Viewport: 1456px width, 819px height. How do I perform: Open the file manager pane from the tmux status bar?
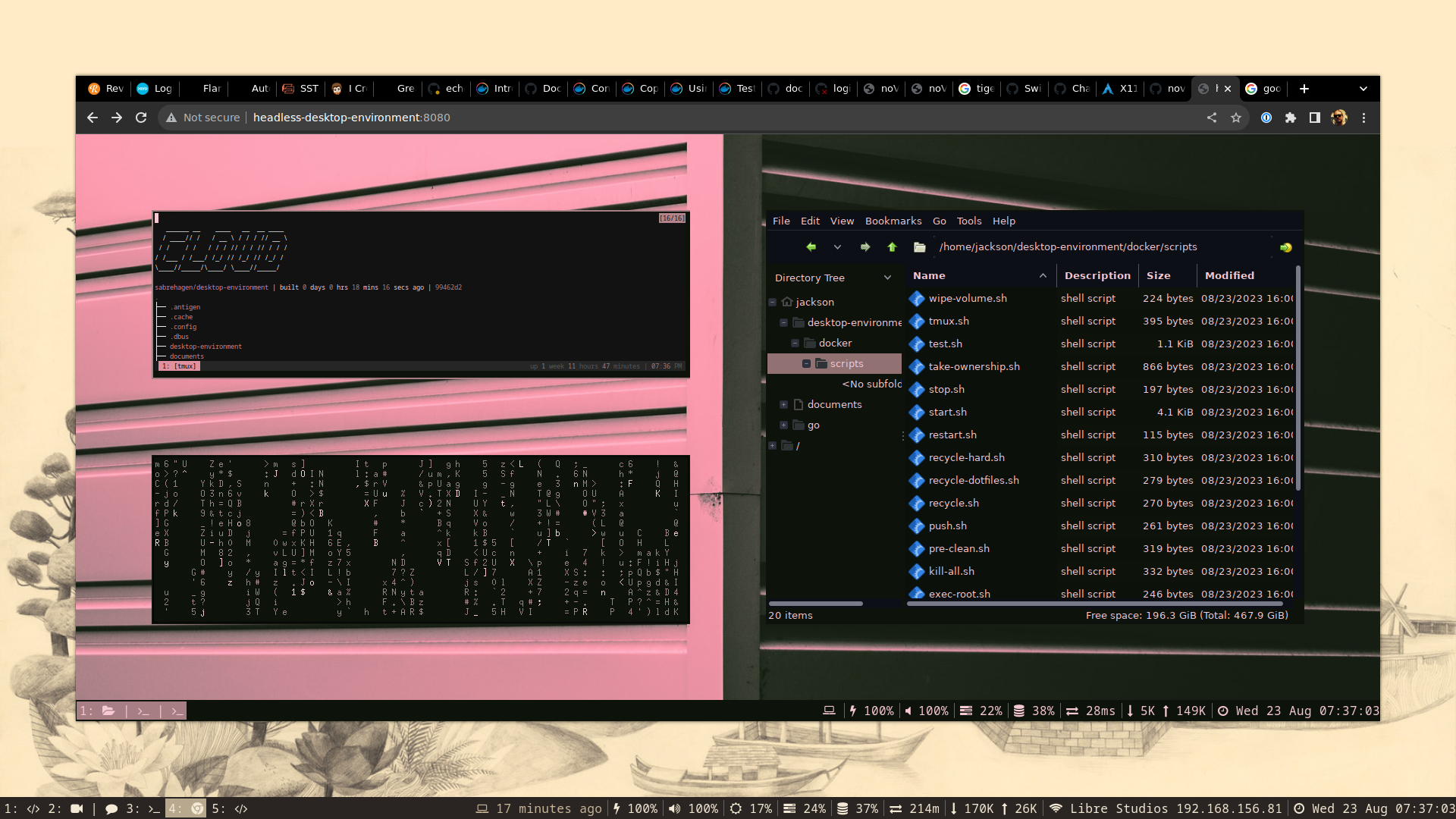tap(108, 711)
